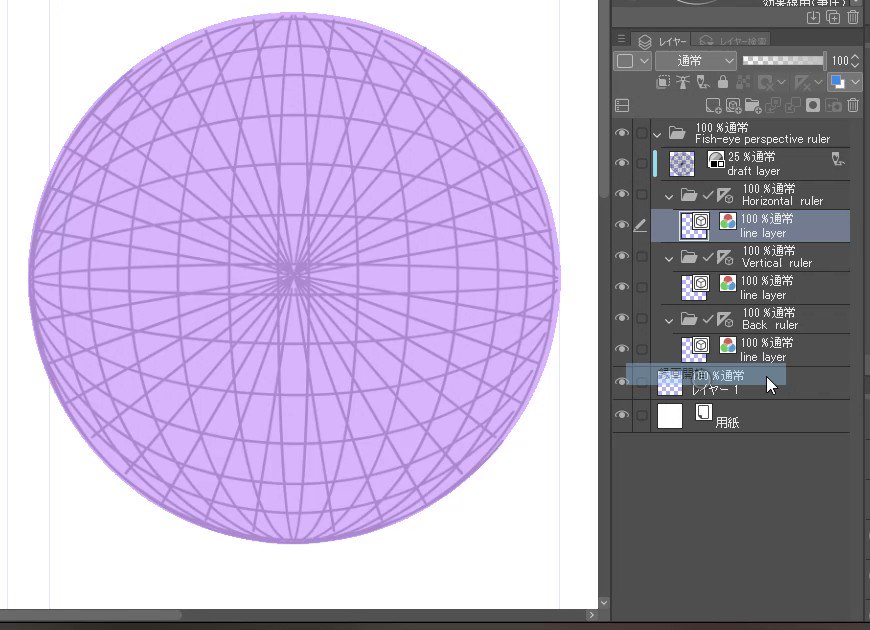Click the New Vector Layer icon
870x630 pixels.
coord(733,105)
